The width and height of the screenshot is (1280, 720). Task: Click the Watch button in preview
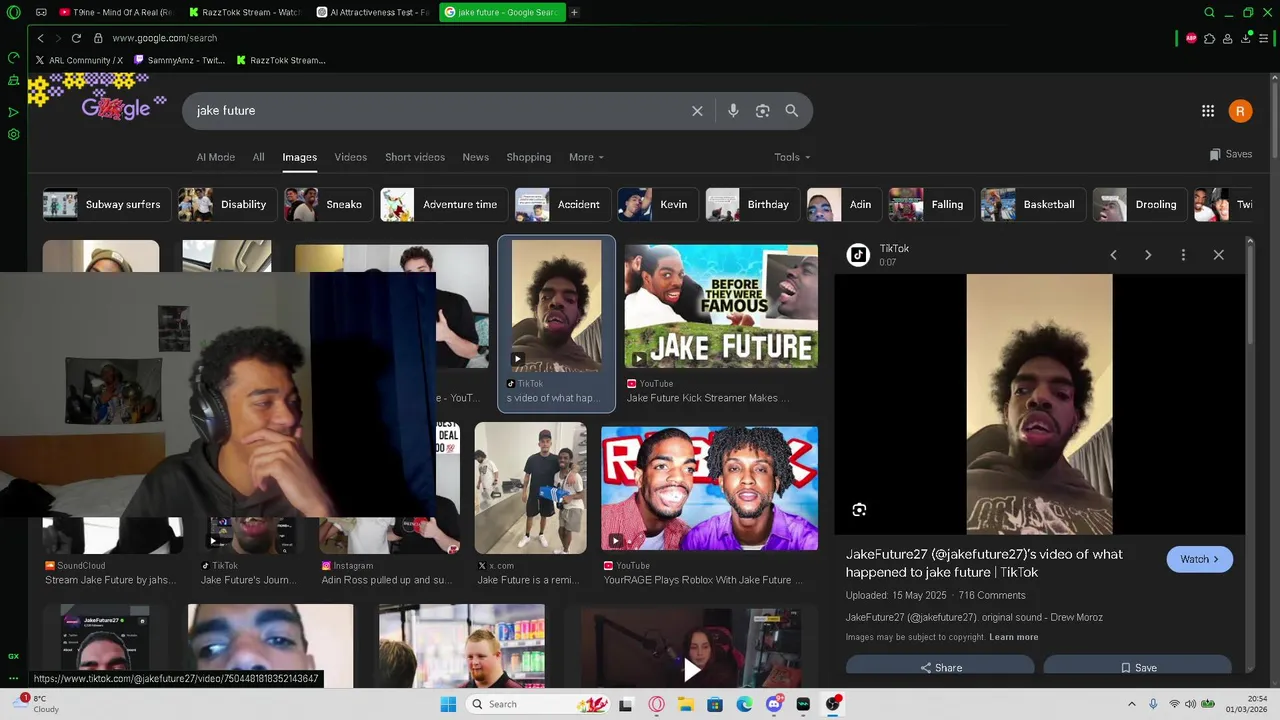point(1199,560)
